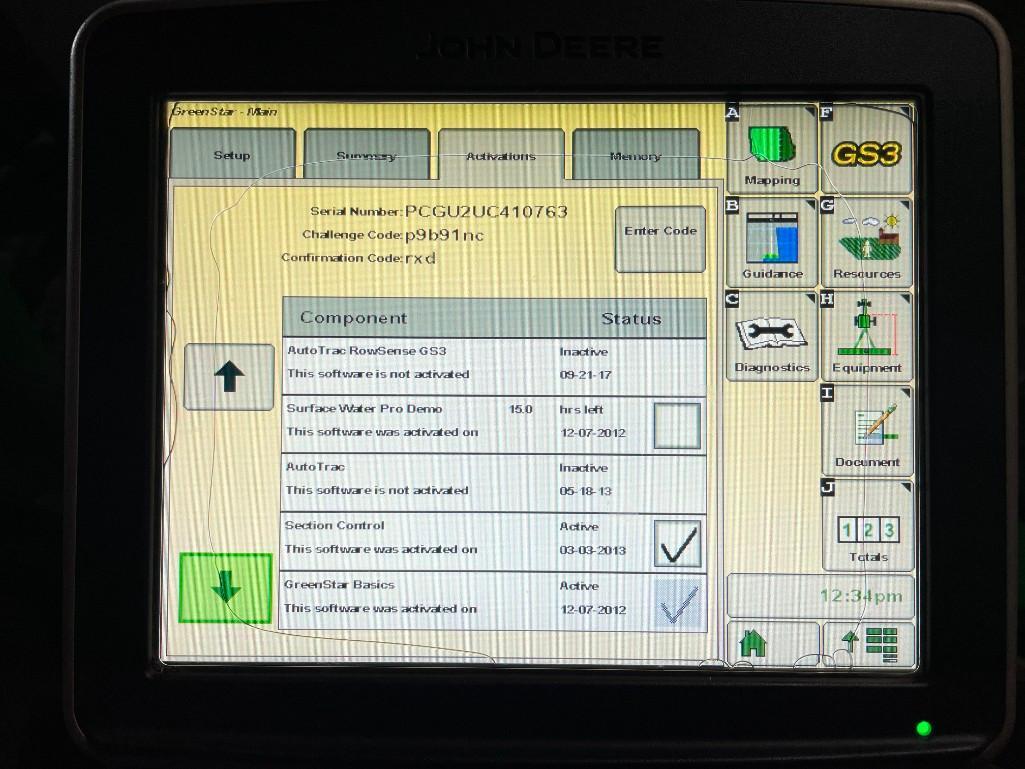
Task: Click the Enter Code button
Action: (660, 239)
